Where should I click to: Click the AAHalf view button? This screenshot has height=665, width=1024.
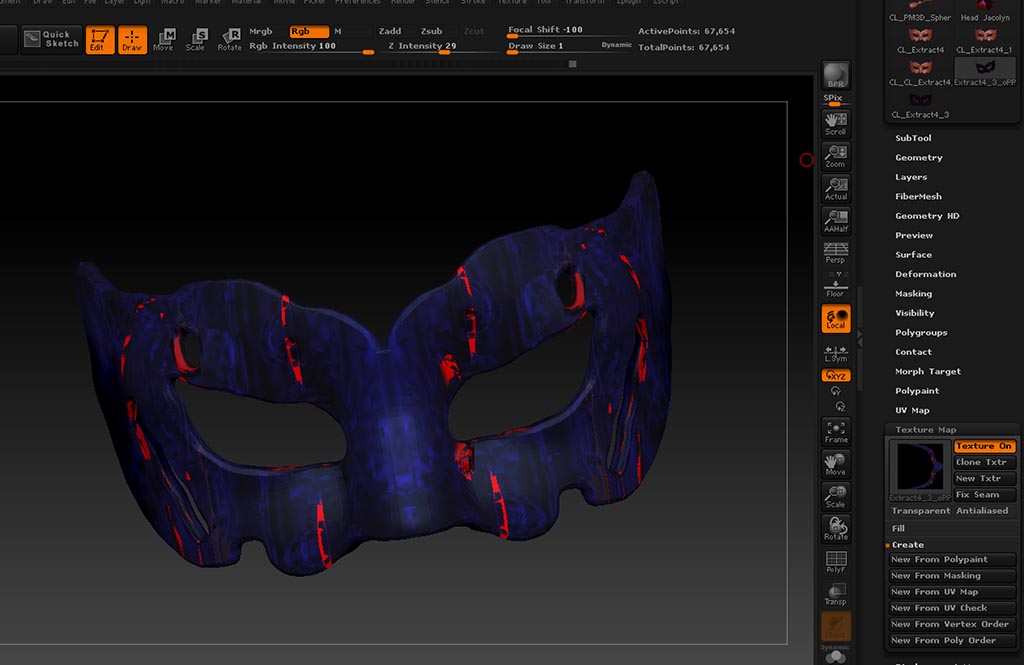[836, 221]
